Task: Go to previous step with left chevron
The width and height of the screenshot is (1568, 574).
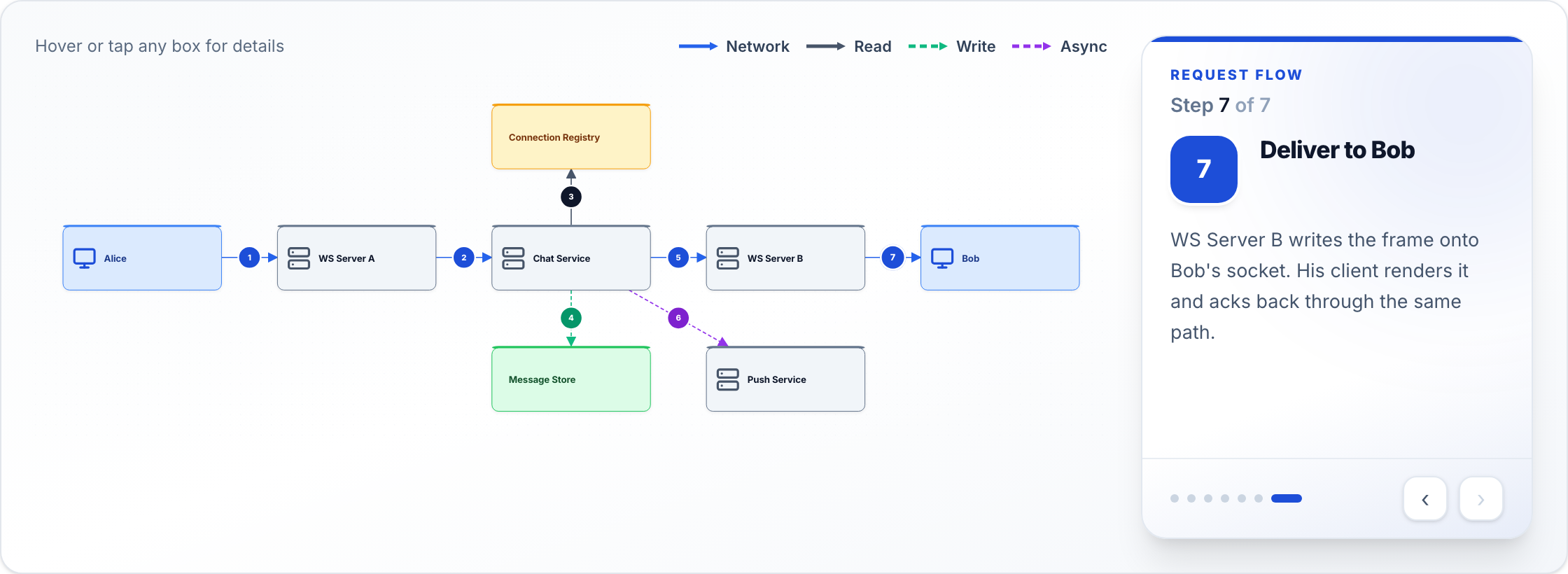Action: (1425, 499)
